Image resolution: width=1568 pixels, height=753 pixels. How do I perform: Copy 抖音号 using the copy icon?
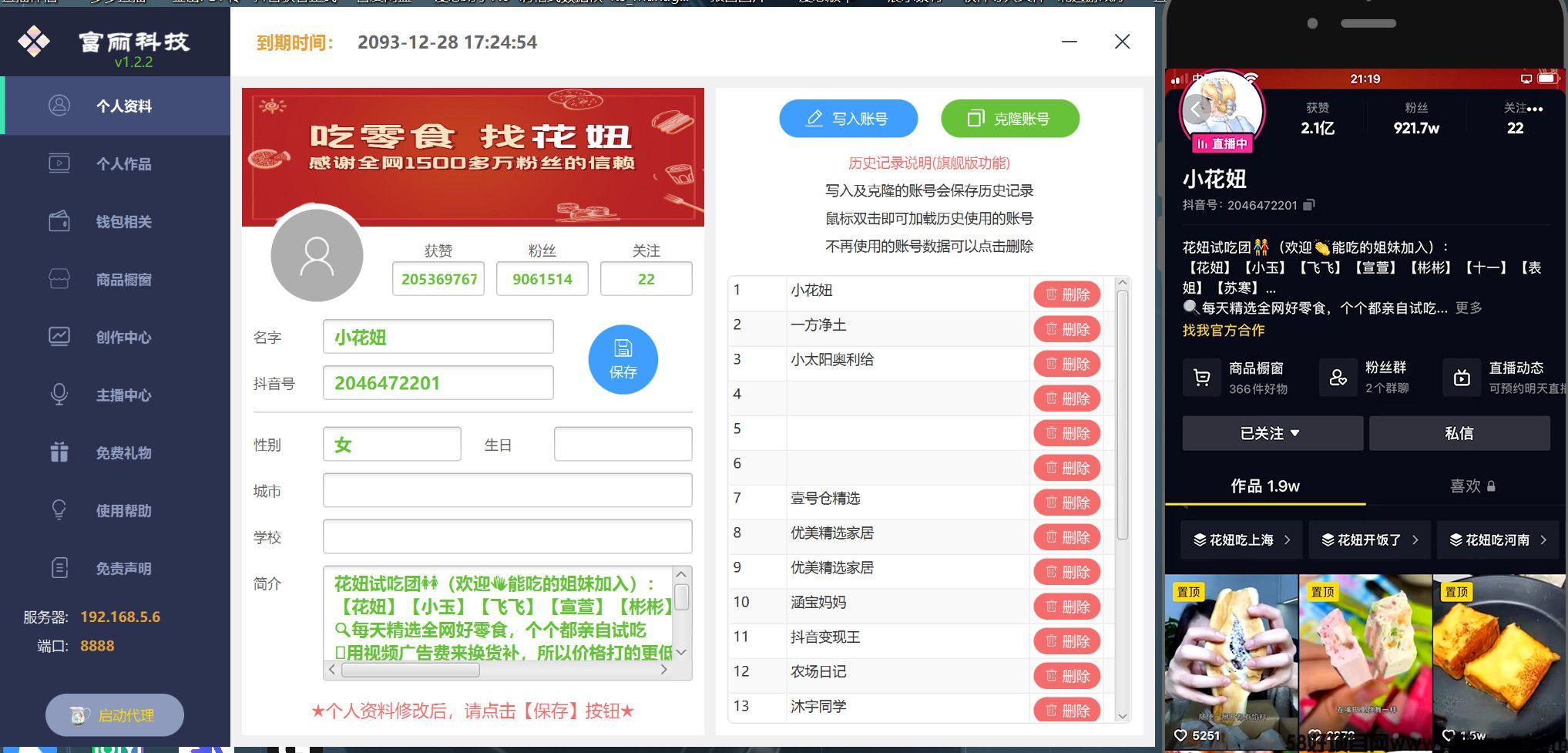pyautogui.click(x=1309, y=205)
